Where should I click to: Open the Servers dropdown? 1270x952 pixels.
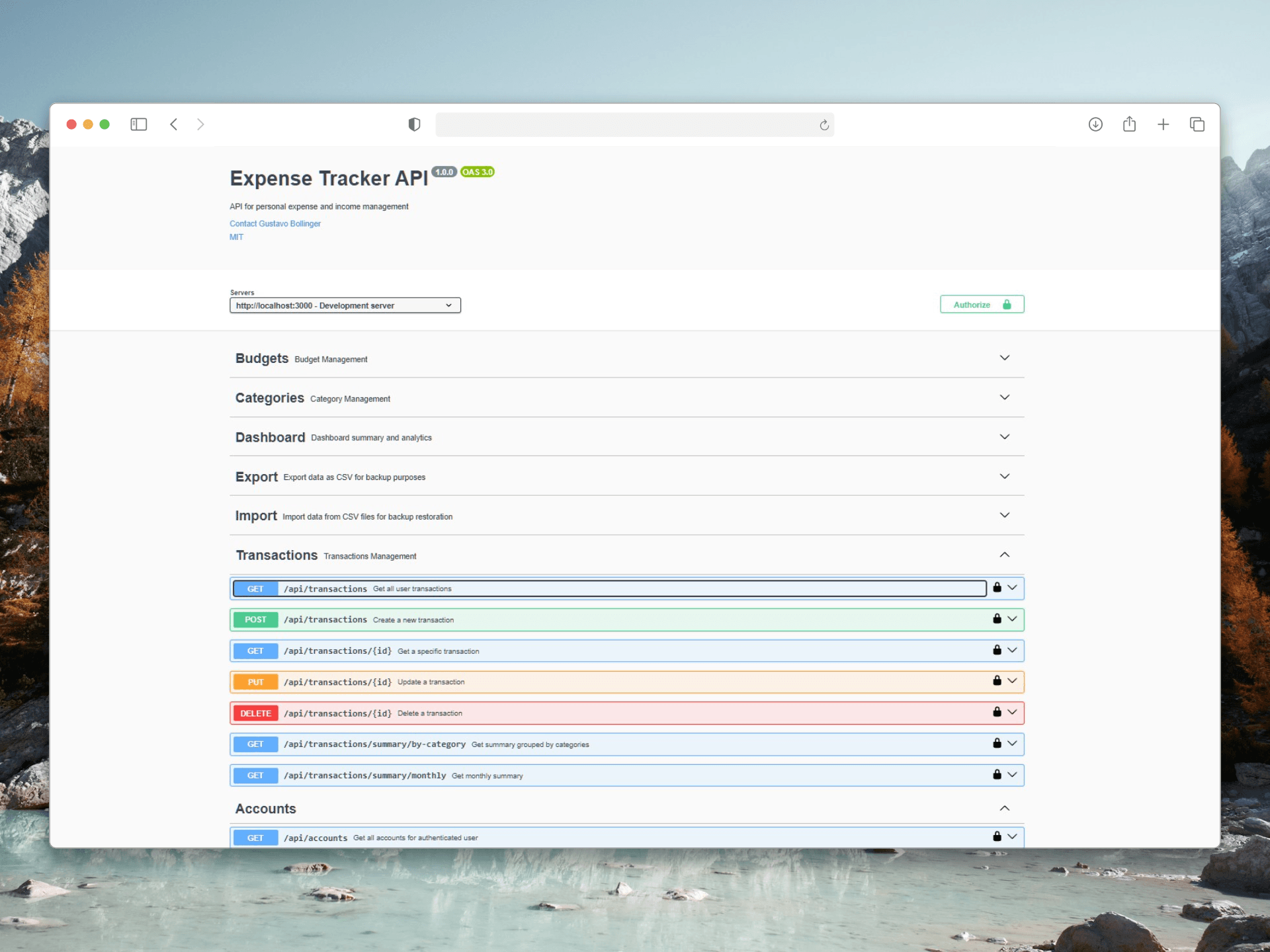click(345, 305)
